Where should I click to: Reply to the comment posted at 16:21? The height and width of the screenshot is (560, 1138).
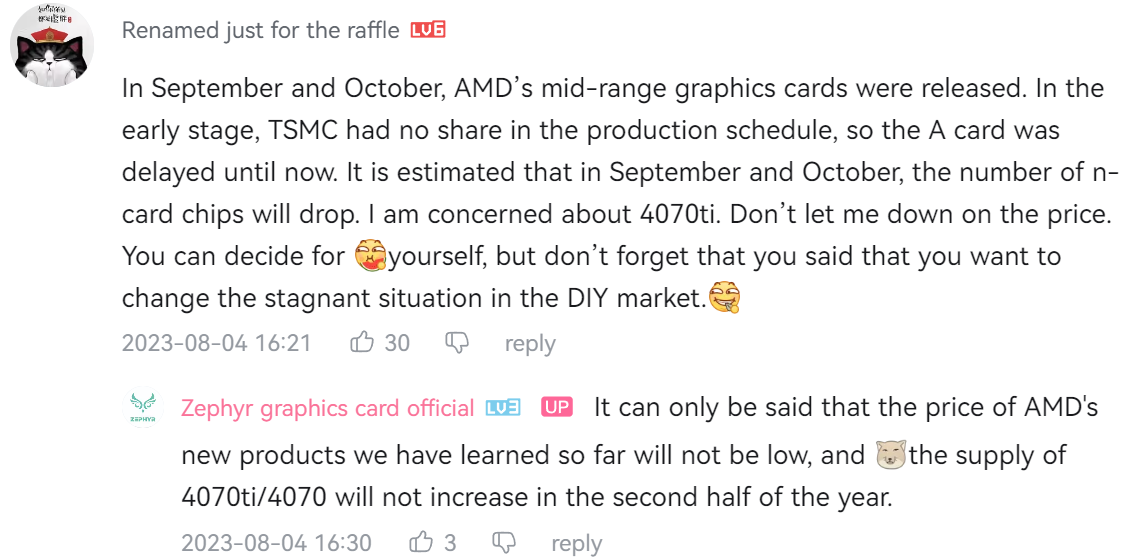click(x=530, y=343)
